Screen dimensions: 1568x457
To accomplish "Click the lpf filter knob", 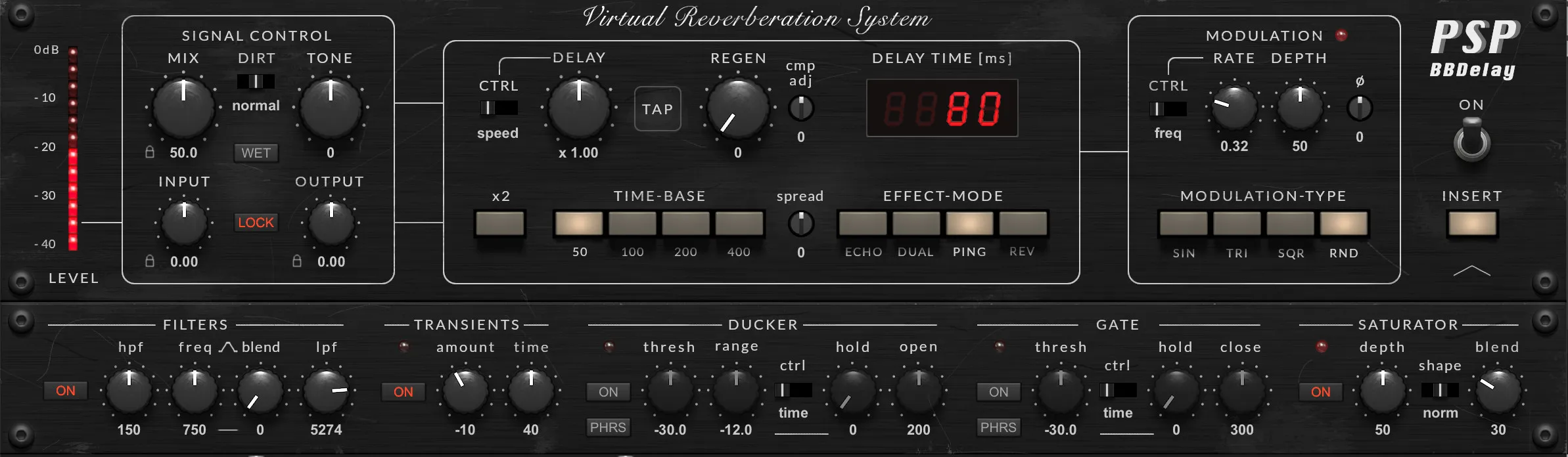I will pos(326,391).
